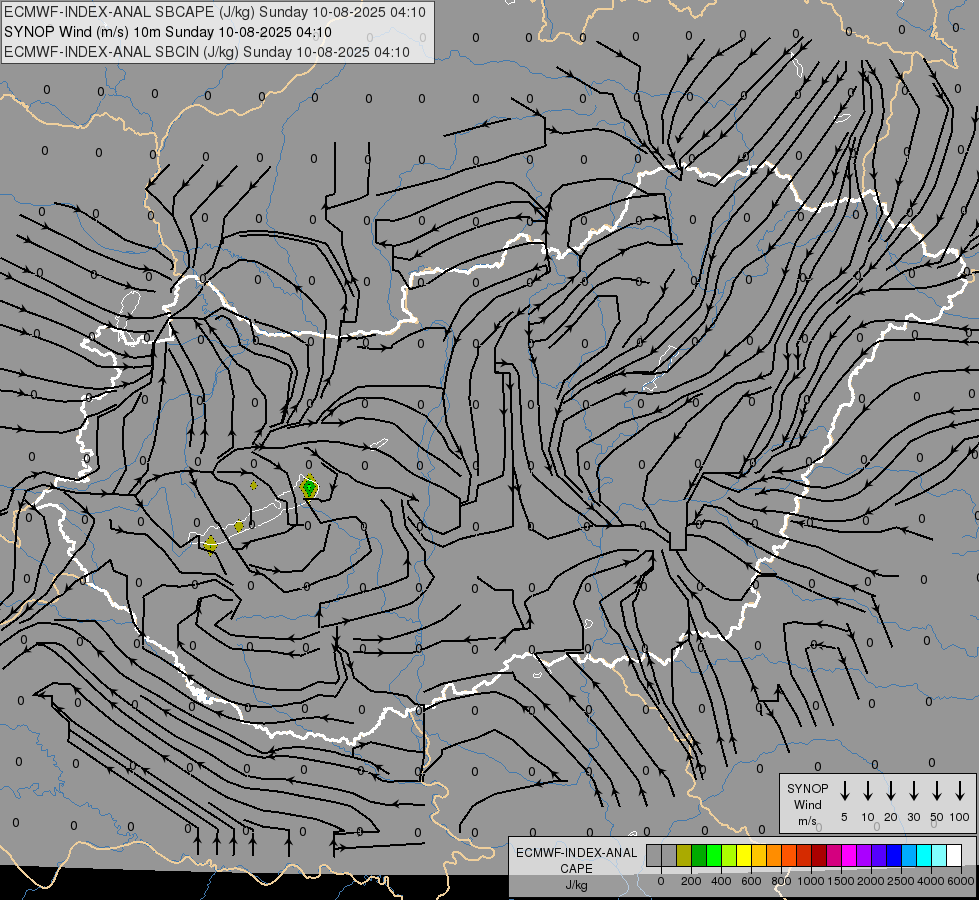The image size is (979, 900).
Task: Select the yellow-green CAPE legend swatch
Action: (x=729, y=855)
